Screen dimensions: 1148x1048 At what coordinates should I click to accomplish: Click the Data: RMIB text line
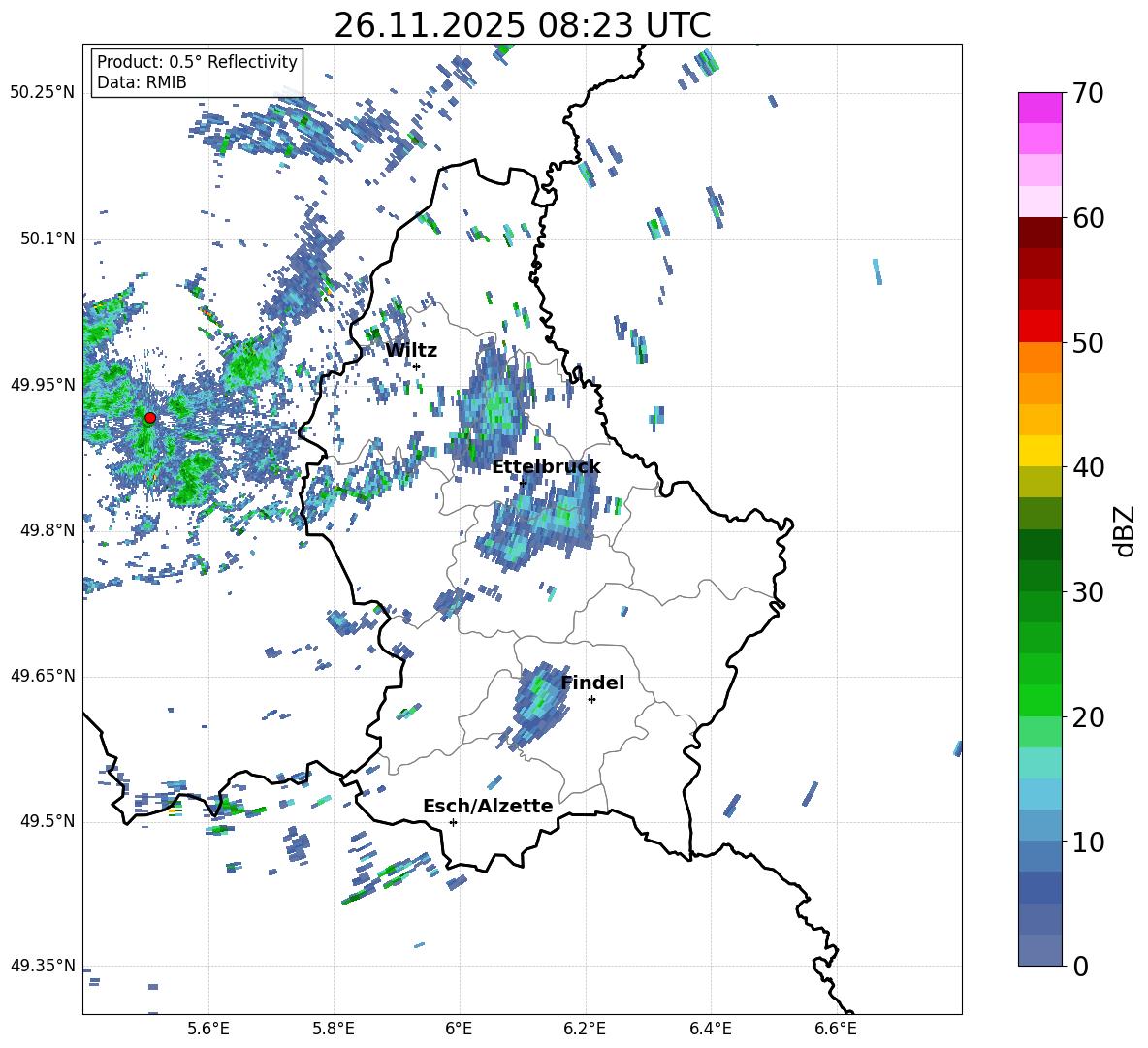click(x=142, y=82)
